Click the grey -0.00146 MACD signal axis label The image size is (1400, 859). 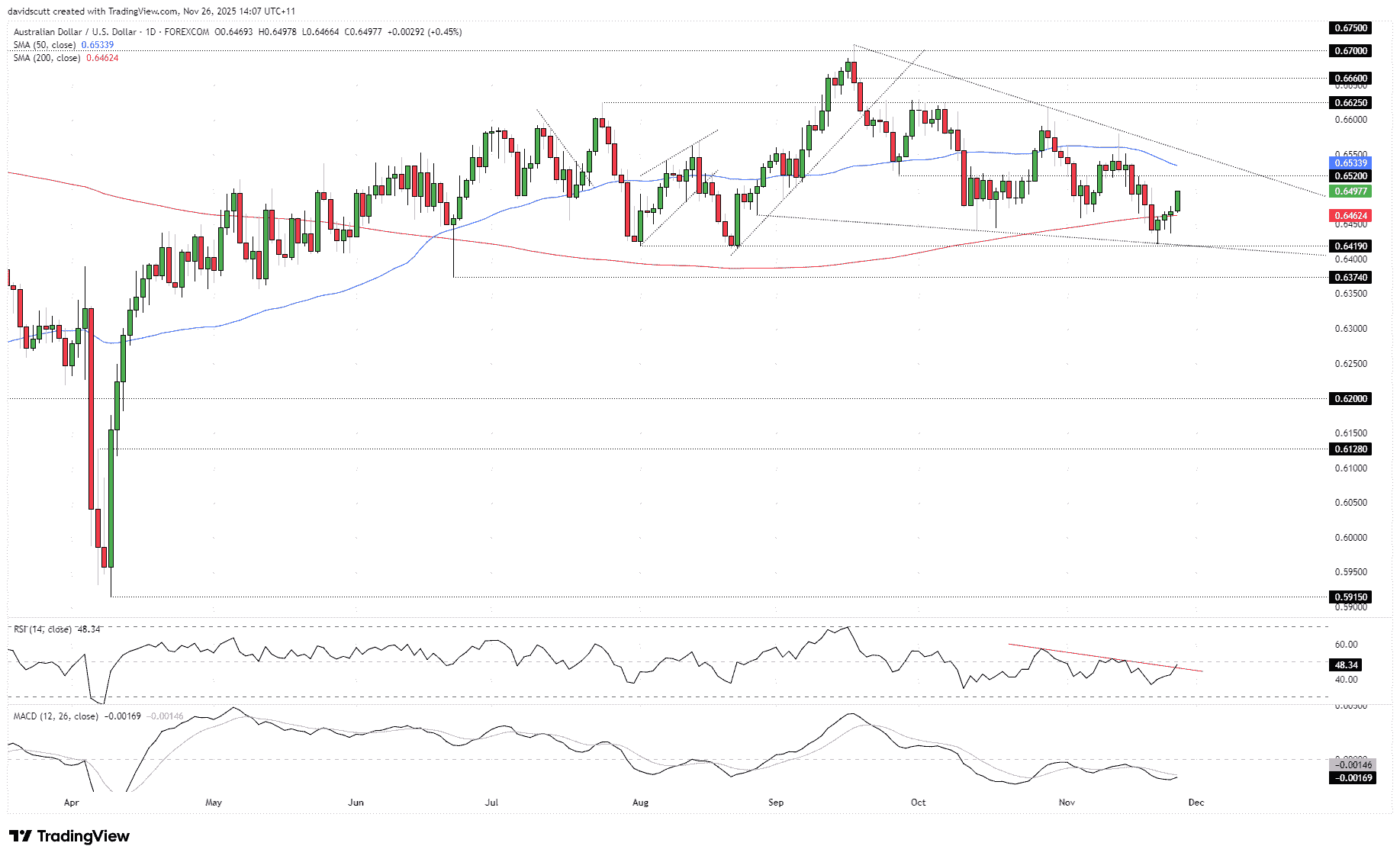1353,765
